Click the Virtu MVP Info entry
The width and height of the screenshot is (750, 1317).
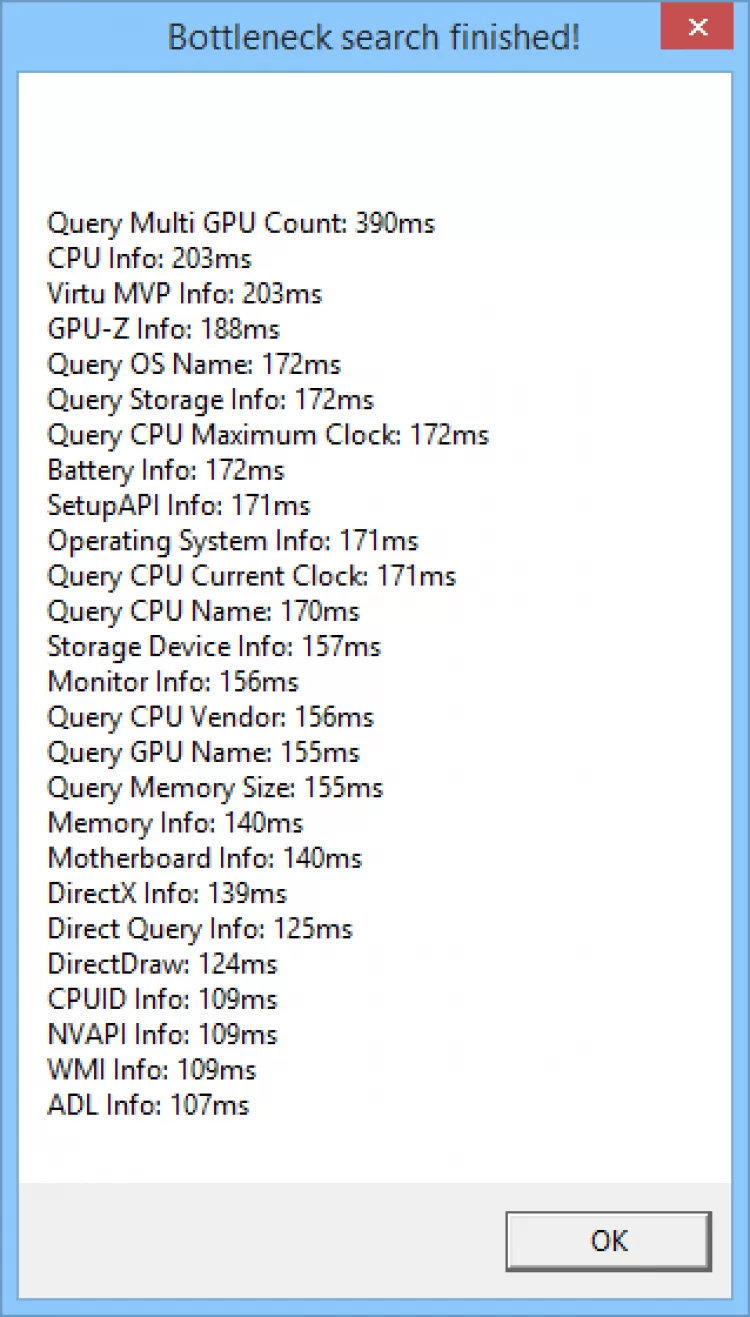(x=184, y=294)
